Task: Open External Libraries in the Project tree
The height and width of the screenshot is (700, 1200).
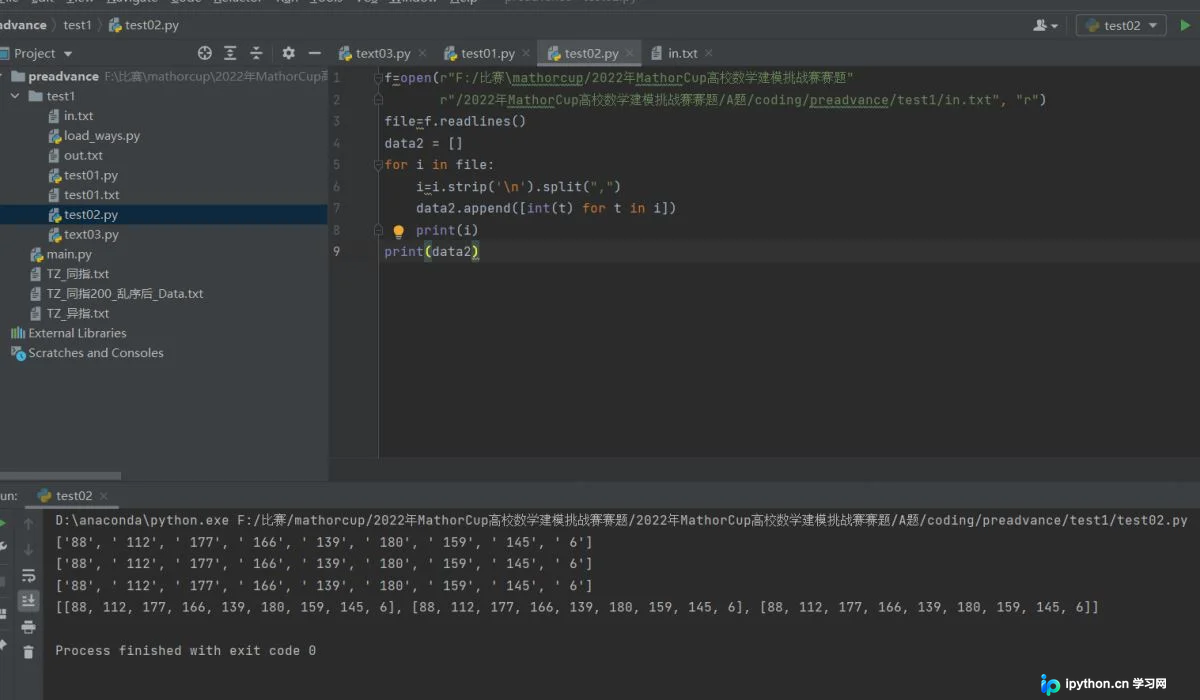Action: 77,333
